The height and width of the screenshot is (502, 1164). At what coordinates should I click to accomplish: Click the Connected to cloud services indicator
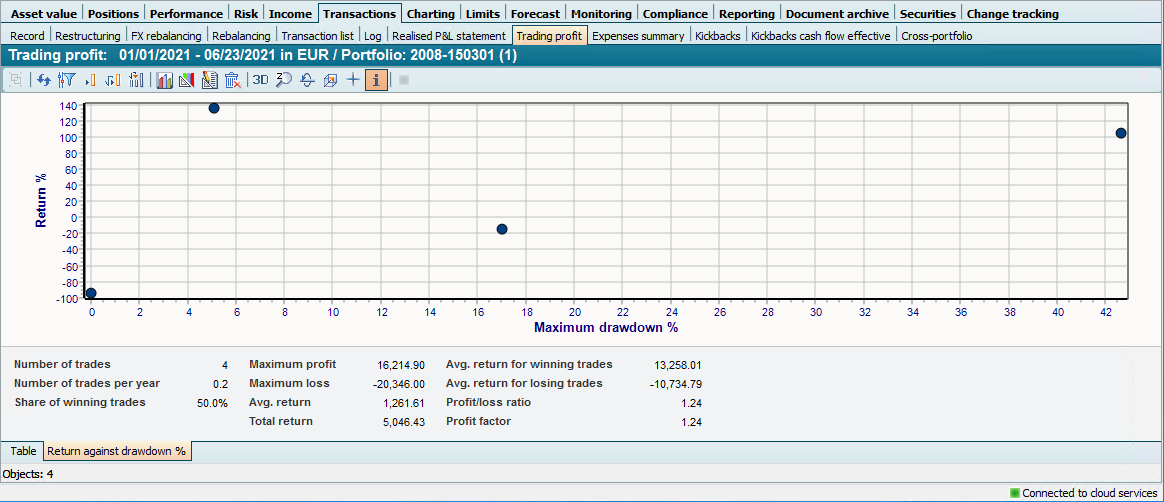1083,493
